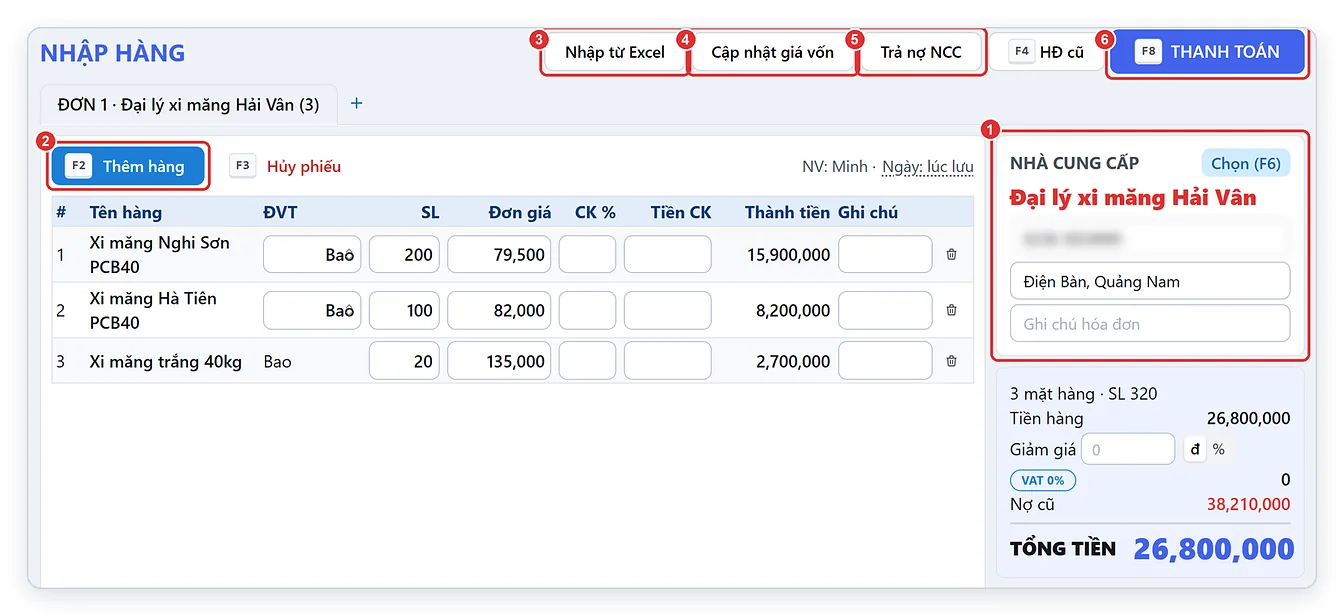The height and width of the screenshot is (616, 1344).
Task: Open old invoices with HĐ cũ
Action: coord(1047,52)
